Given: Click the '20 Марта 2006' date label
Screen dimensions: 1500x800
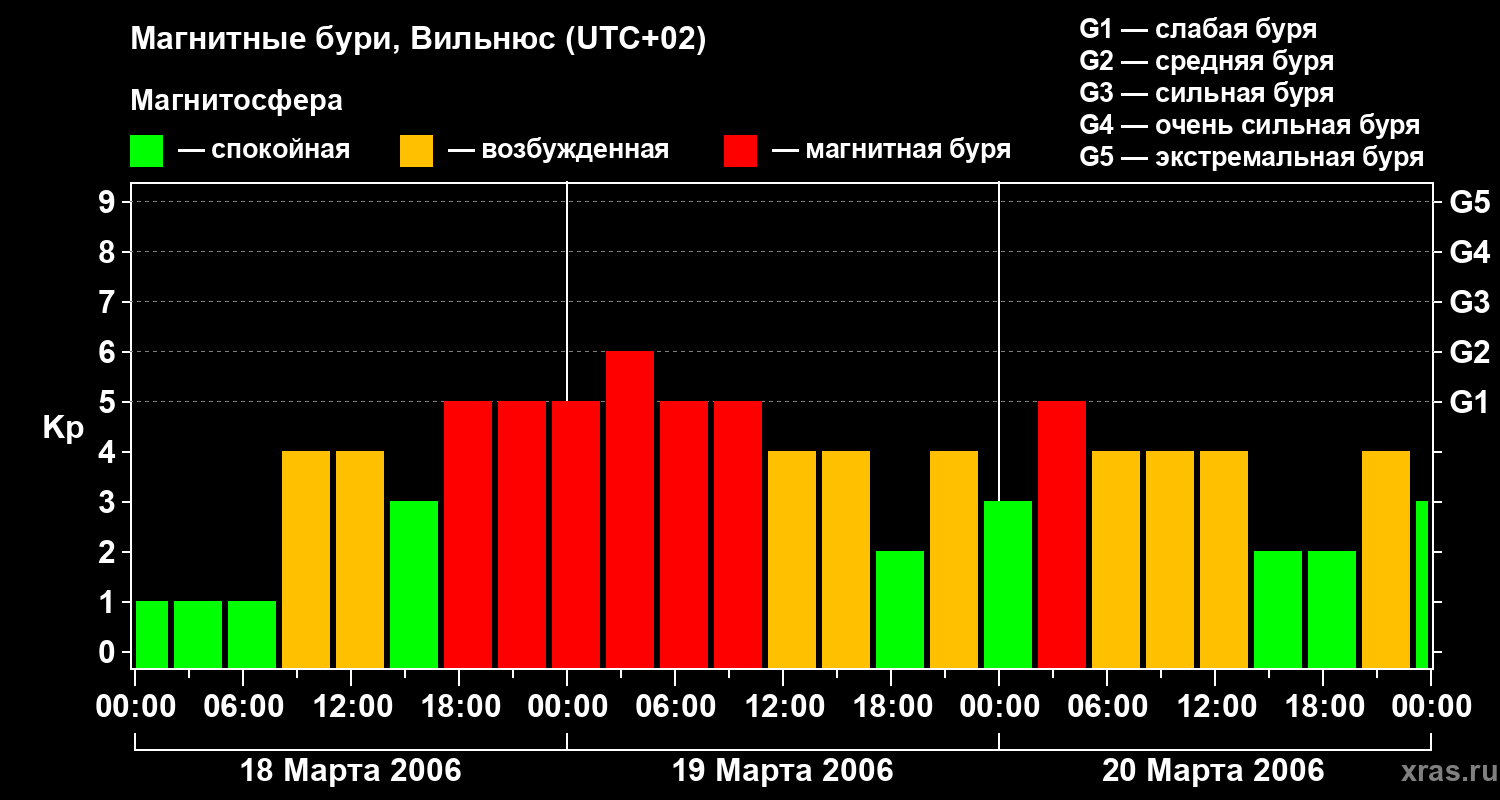Looking at the screenshot, I should (x=1213, y=771).
